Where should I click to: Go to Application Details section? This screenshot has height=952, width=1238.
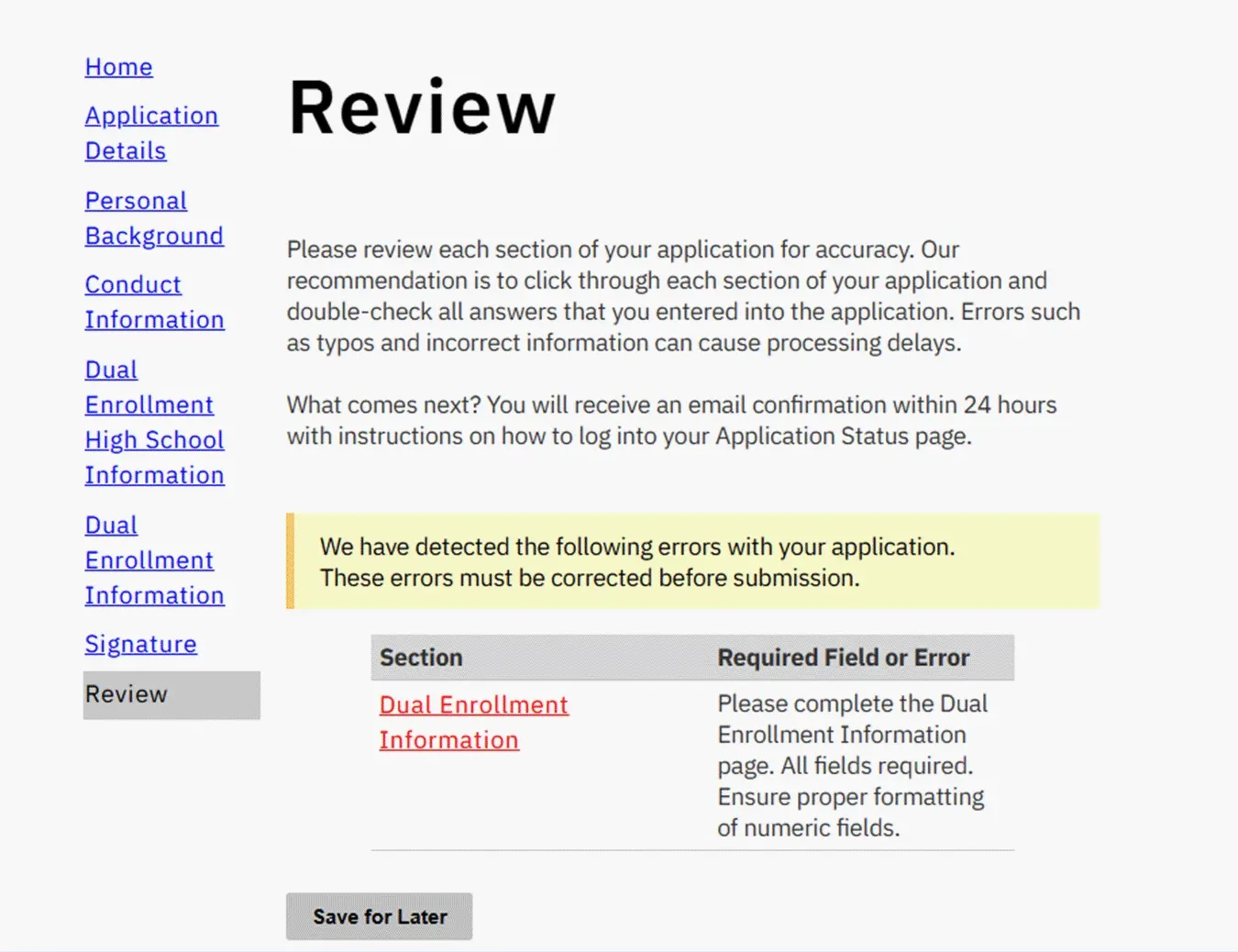pos(151,133)
